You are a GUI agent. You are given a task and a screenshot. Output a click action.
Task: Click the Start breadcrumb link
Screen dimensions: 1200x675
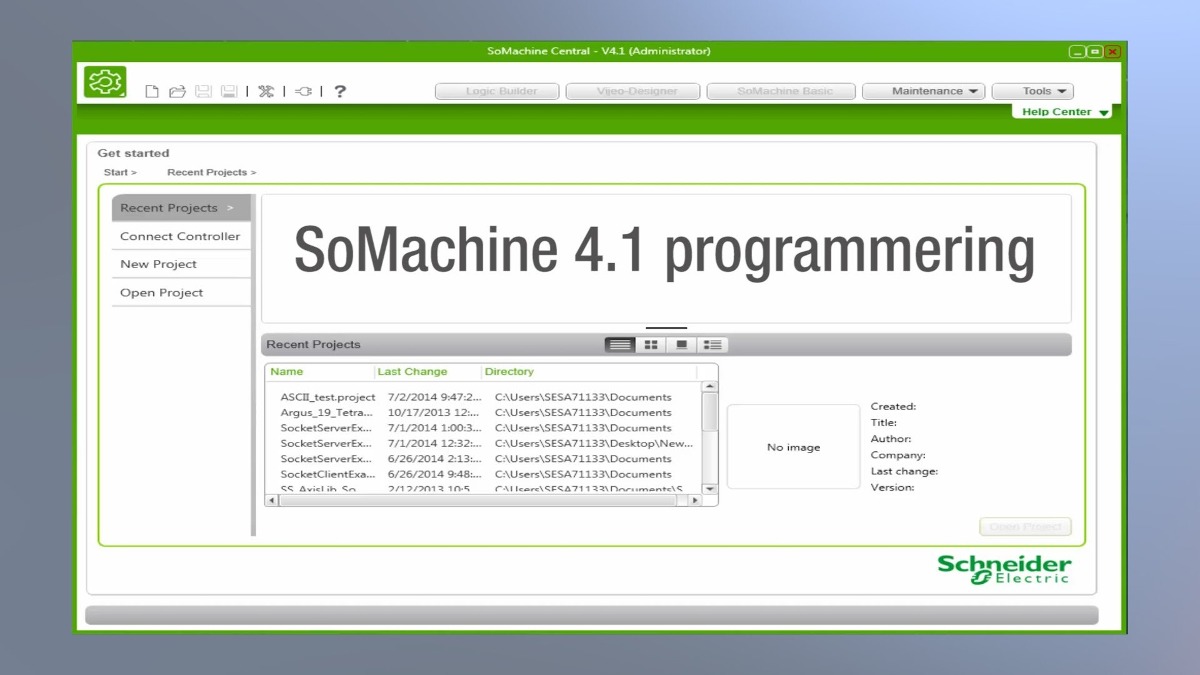click(x=120, y=172)
